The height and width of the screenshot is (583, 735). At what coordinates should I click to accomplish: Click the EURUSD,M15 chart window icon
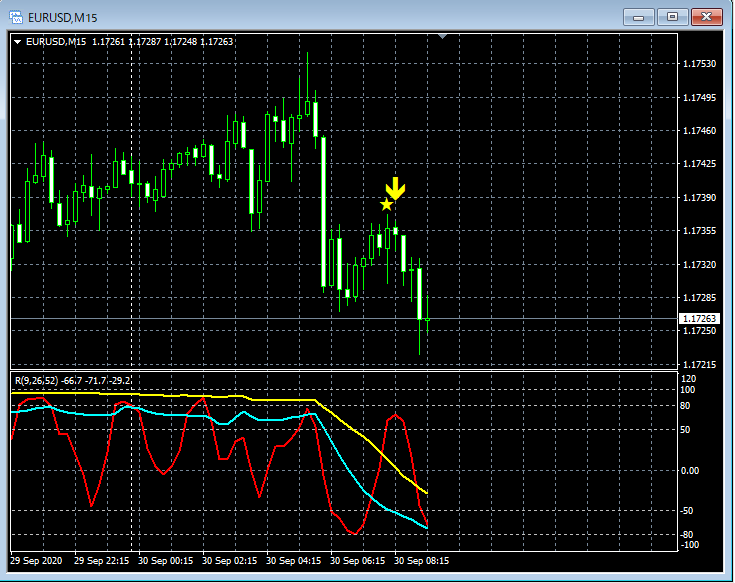click(x=16, y=18)
